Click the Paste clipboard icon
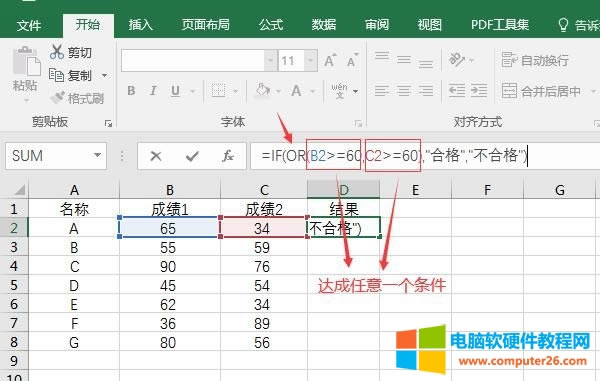 pos(26,61)
